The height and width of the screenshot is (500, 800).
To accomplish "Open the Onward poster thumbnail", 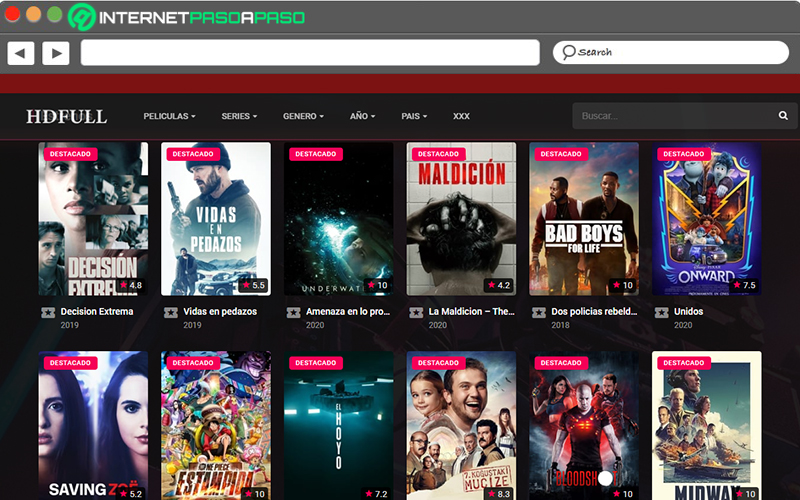I will click(x=707, y=219).
